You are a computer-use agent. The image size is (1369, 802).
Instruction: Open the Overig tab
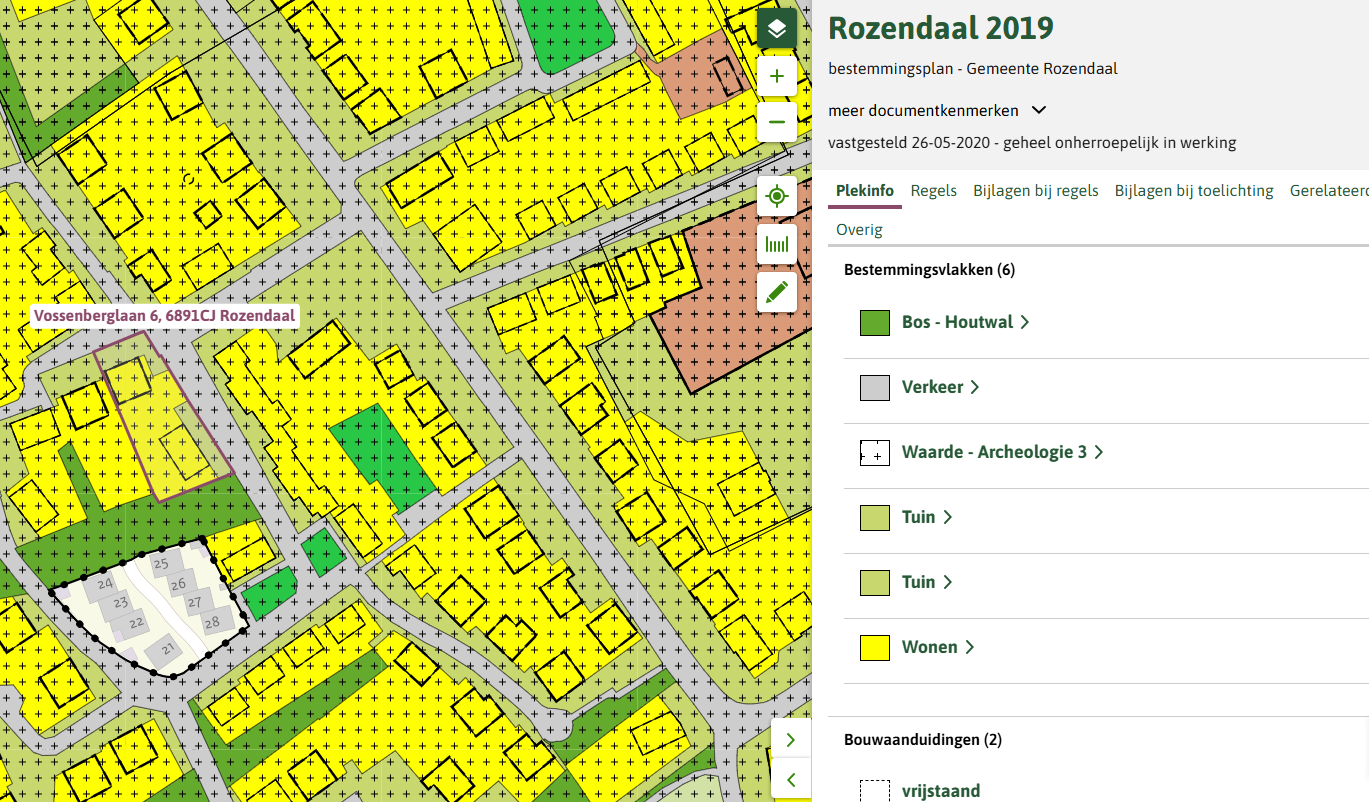(x=859, y=230)
